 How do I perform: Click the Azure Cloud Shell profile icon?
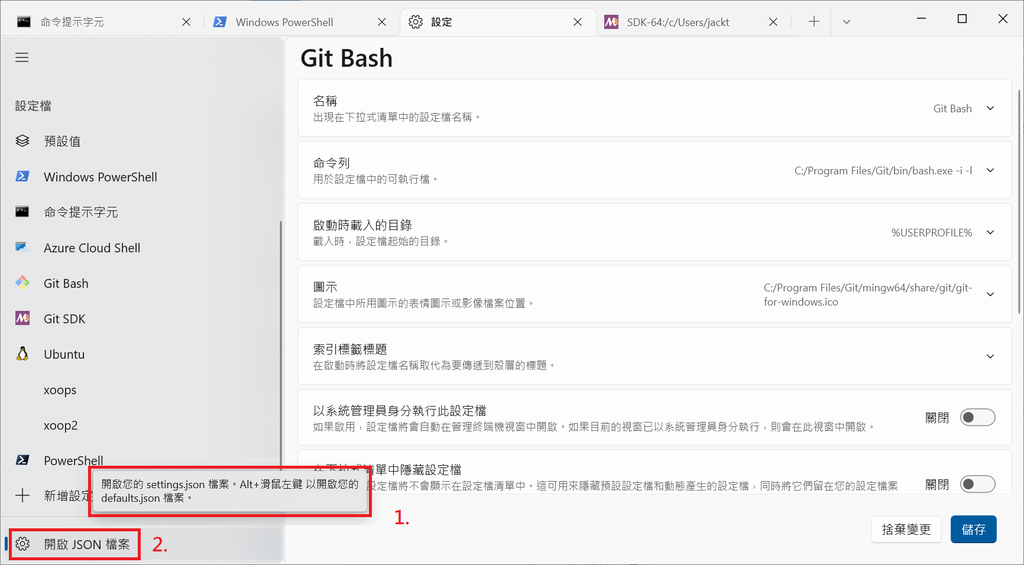(x=22, y=248)
